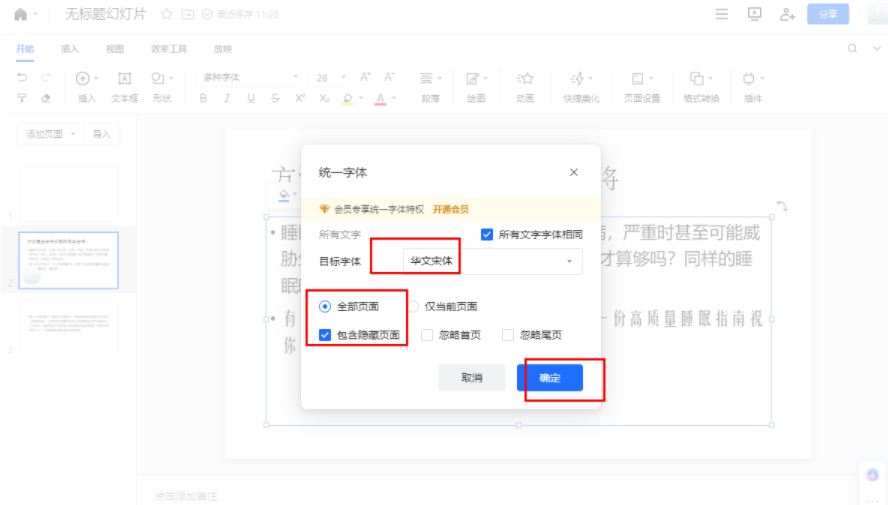
Task: Select the format painter tool
Action: coord(22,98)
